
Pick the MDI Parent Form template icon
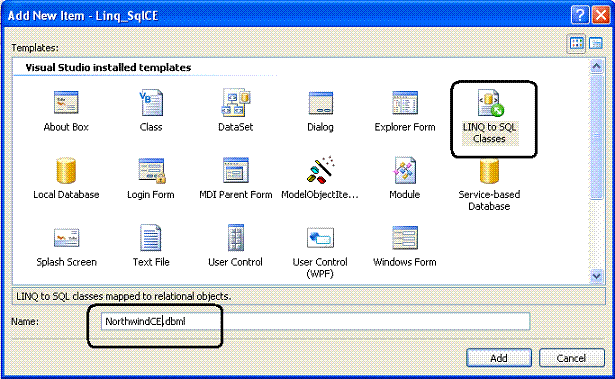tap(236, 170)
